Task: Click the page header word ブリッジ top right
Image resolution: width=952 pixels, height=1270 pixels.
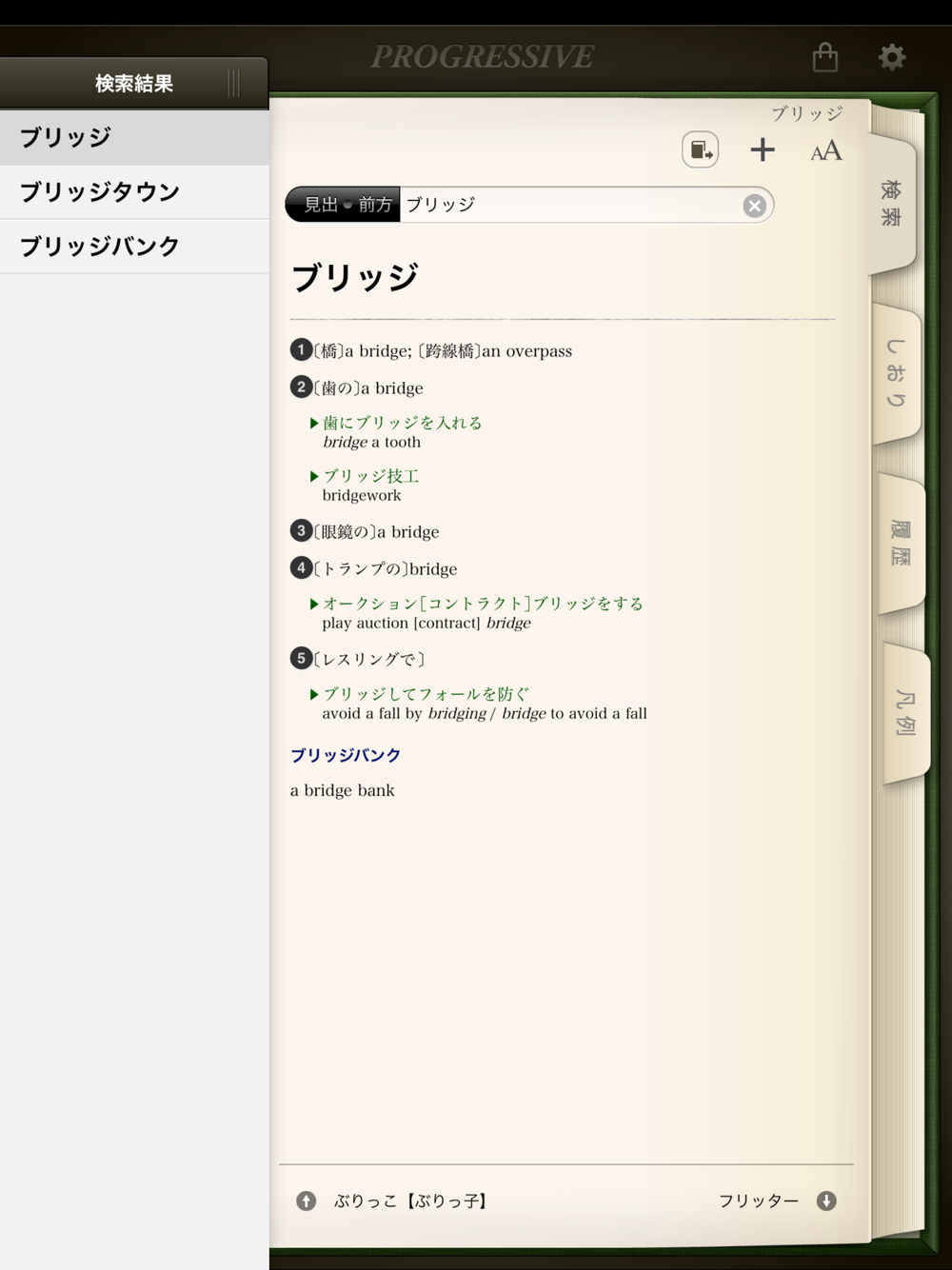Action: pyautogui.click(x=807, y=113)
